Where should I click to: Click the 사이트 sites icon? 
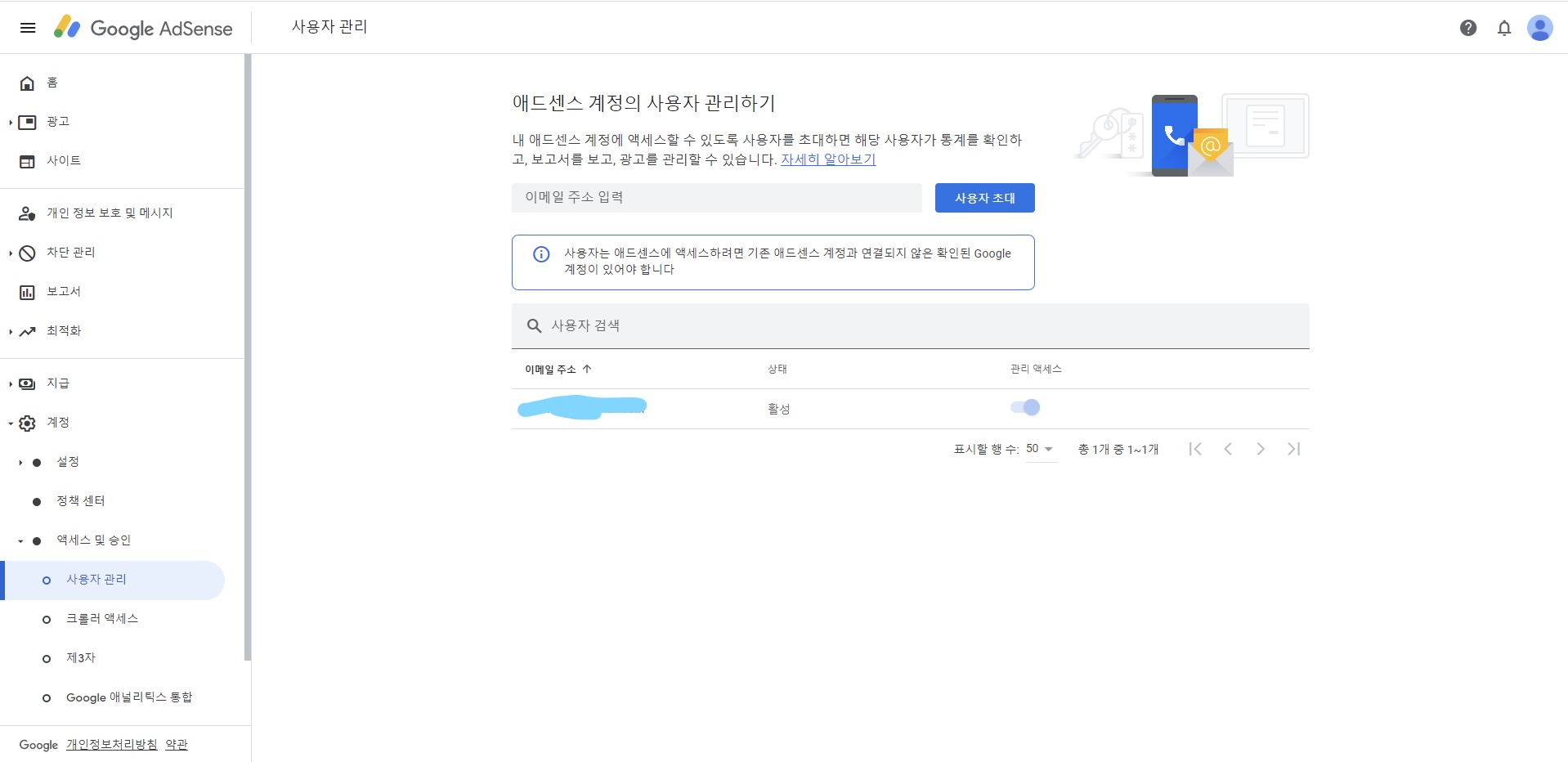coord(27,161)
